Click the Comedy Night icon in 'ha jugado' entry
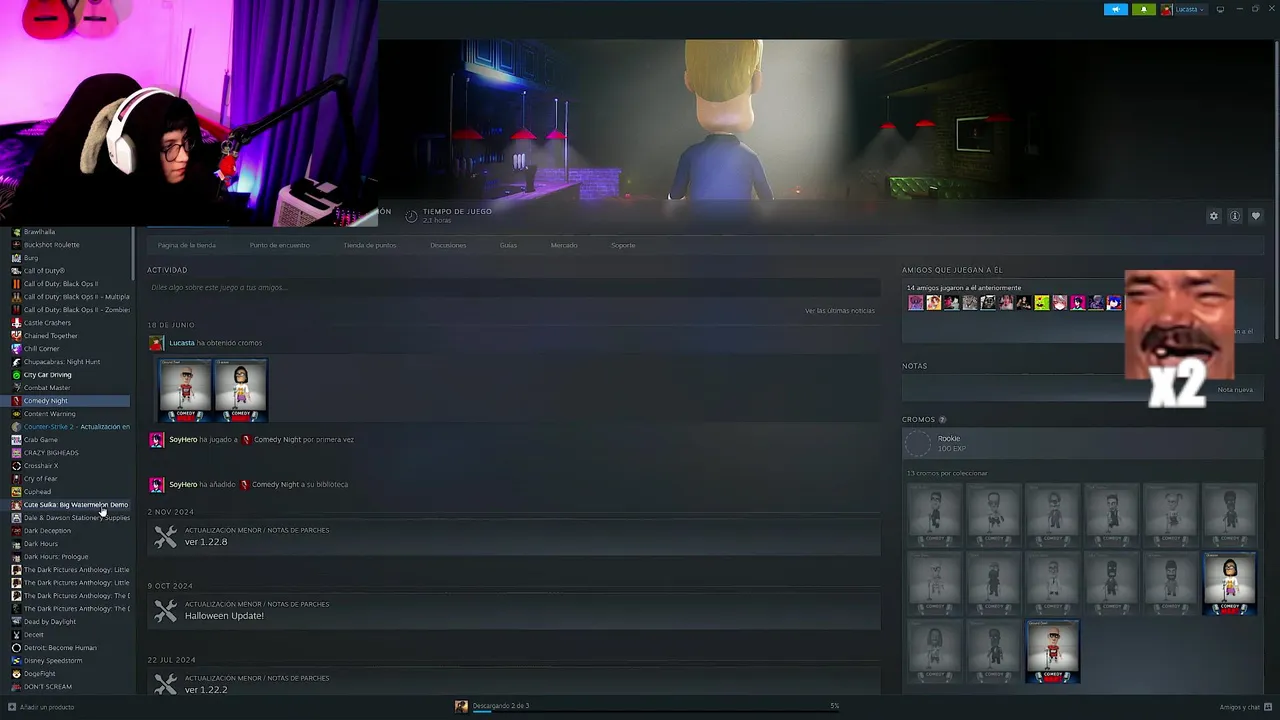Viewport: 1280px width, 720px height. [246, 440]
